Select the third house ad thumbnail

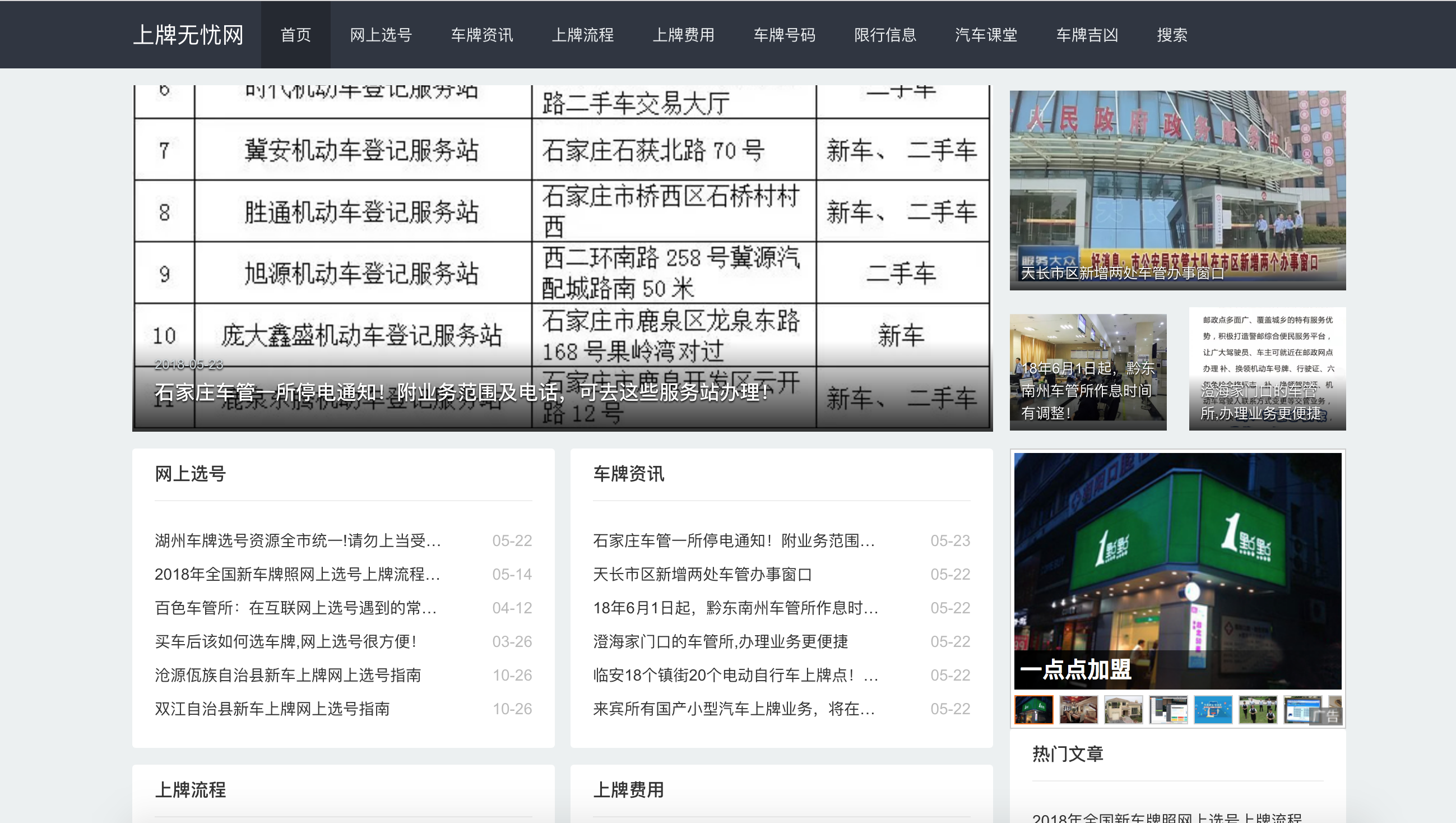point(1124,710)
